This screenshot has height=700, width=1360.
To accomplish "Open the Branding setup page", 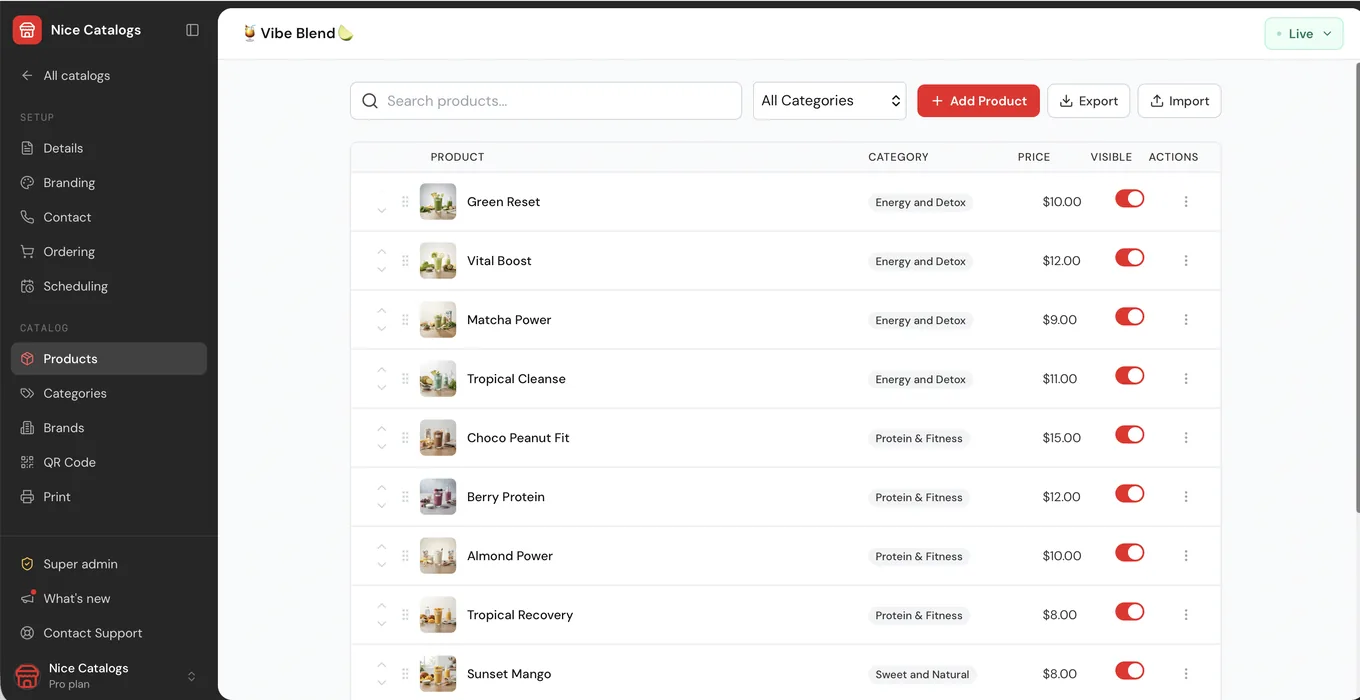I will [109, 183].
